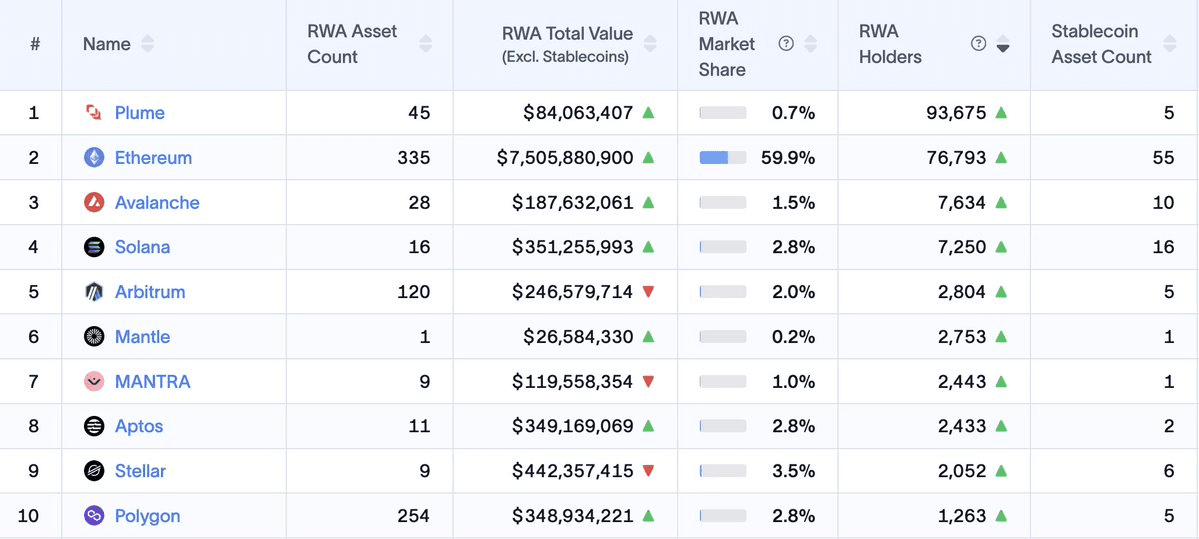Open the Aptos network link
Screen dimensions: 1199x539
point(139,426)
